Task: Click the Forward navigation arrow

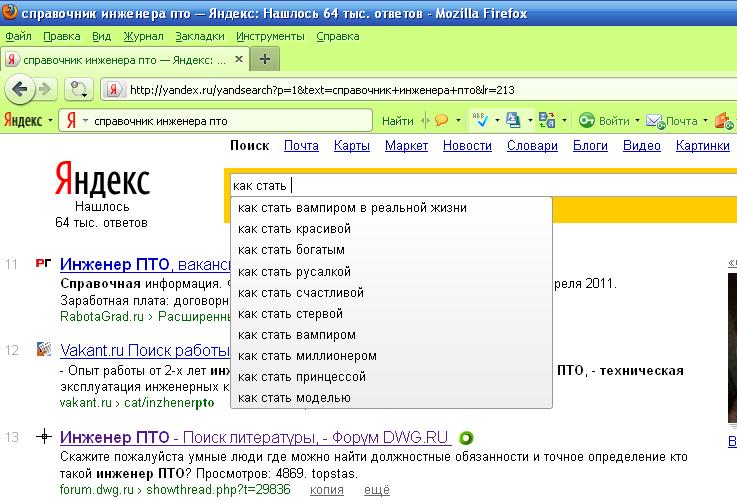Action: coord(45,89)
